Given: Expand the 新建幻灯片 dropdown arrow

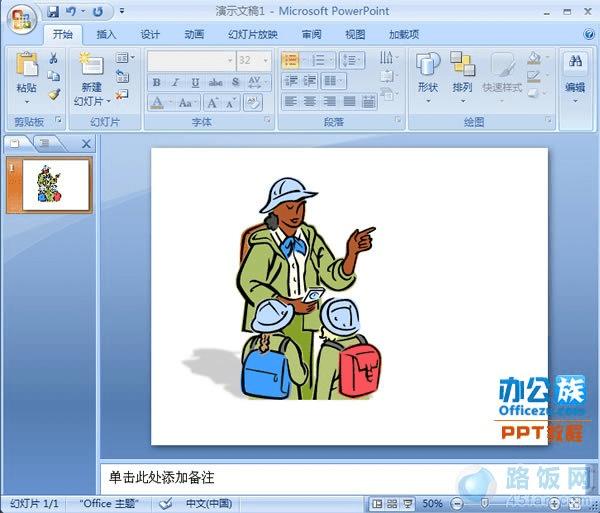Looking at the screenshot, I should [109, 101].
